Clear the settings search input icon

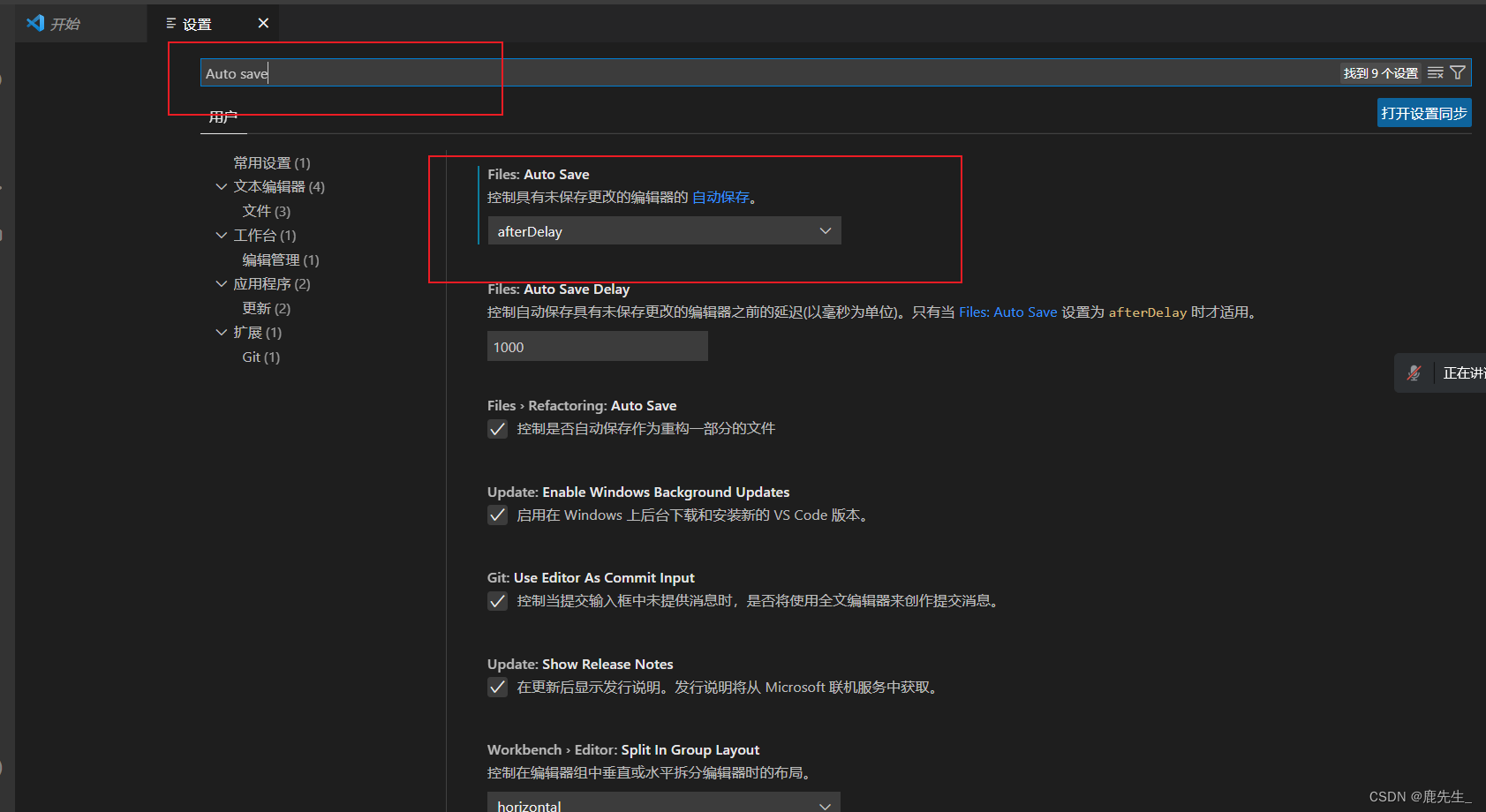(1436, 73)
